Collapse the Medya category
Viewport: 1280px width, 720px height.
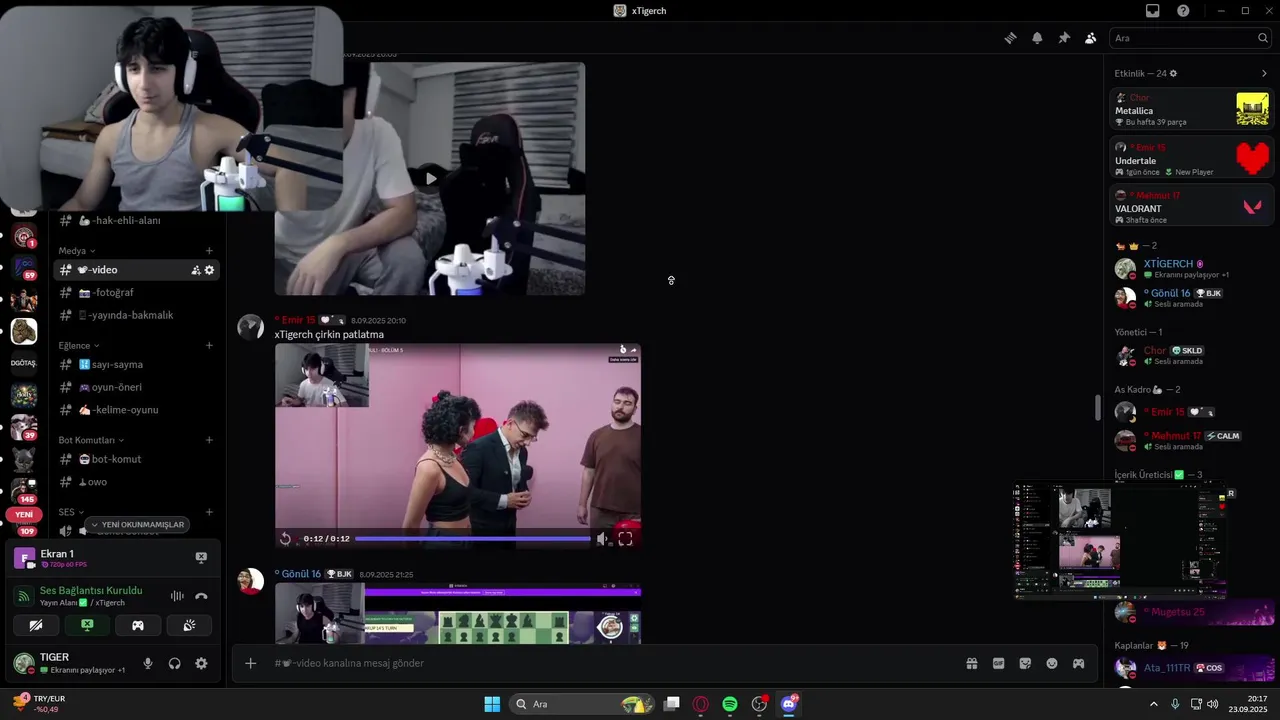(77, 251)
